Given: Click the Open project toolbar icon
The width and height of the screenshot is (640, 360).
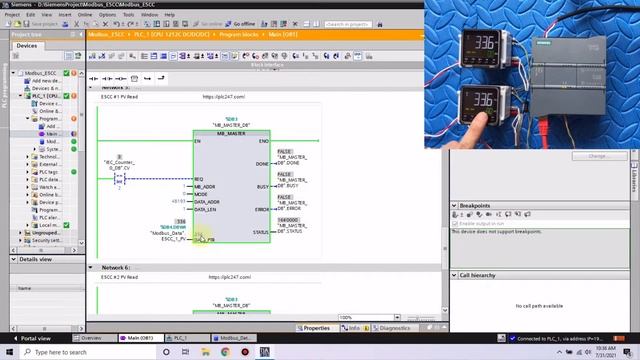Looking at the screenshot, I should [x=17, y=24].
